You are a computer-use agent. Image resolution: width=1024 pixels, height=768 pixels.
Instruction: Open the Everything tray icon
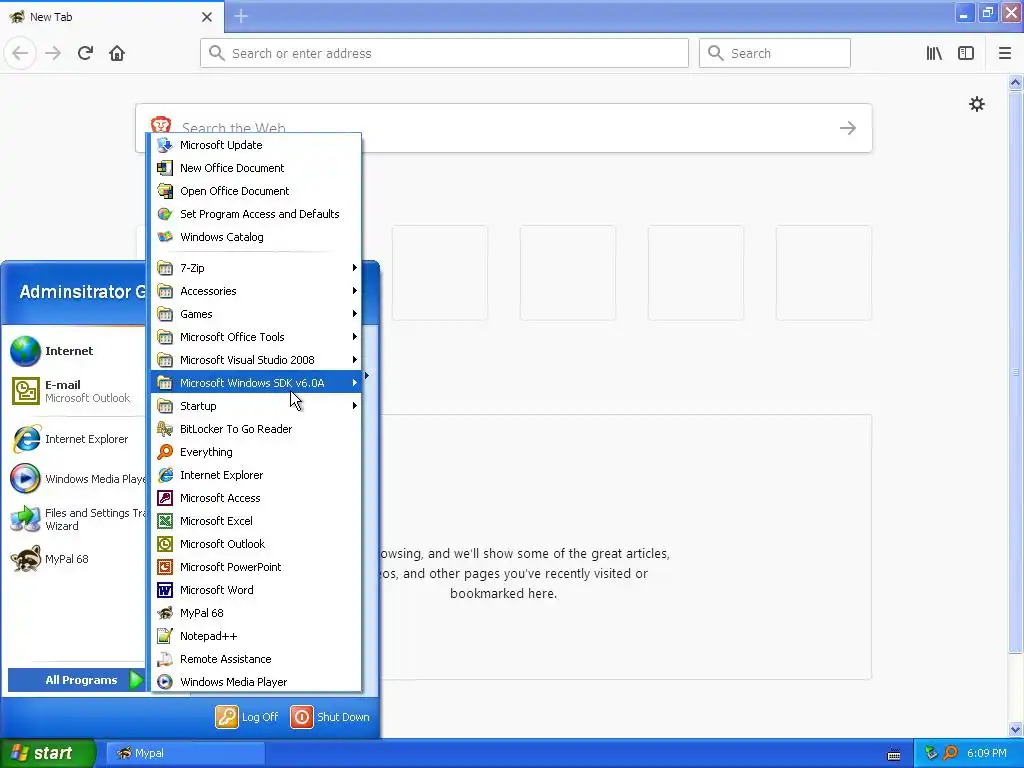point(950,753)
